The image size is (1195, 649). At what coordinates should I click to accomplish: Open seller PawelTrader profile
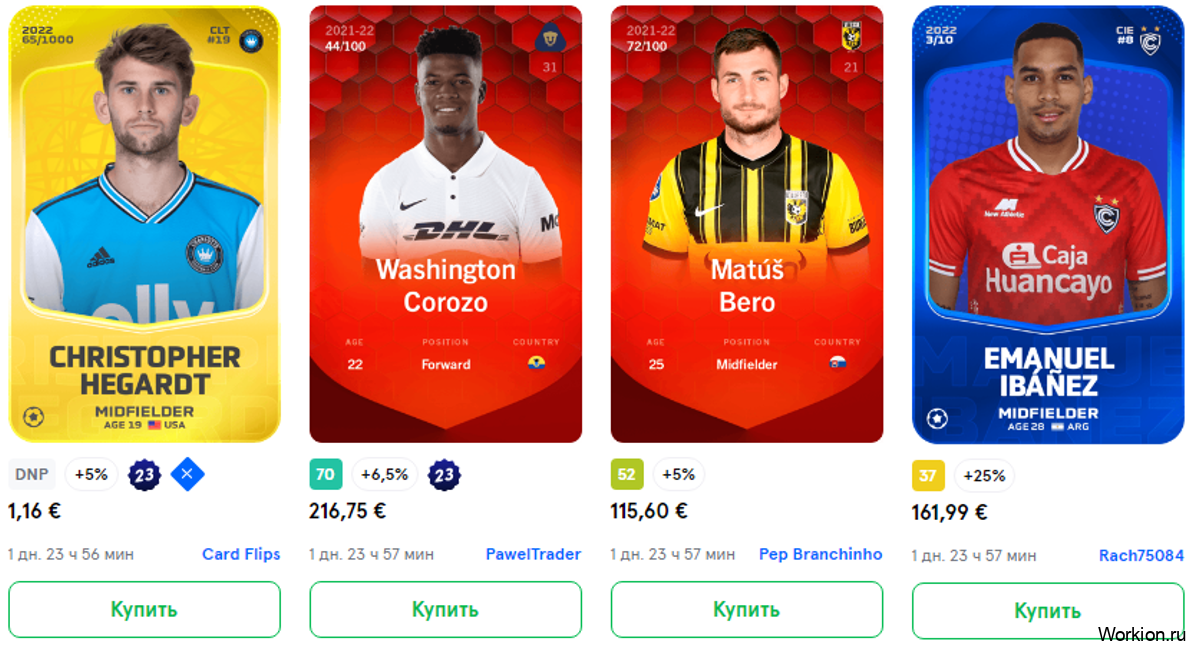(533, 554)
